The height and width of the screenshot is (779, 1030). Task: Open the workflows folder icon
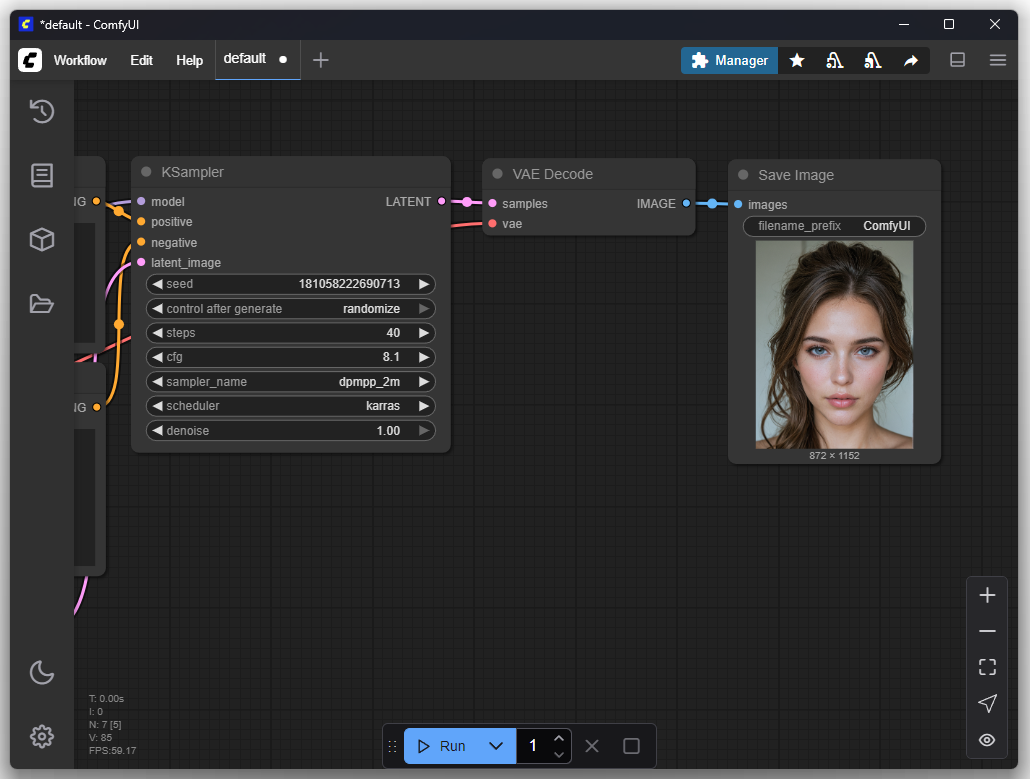pos(41,304)
